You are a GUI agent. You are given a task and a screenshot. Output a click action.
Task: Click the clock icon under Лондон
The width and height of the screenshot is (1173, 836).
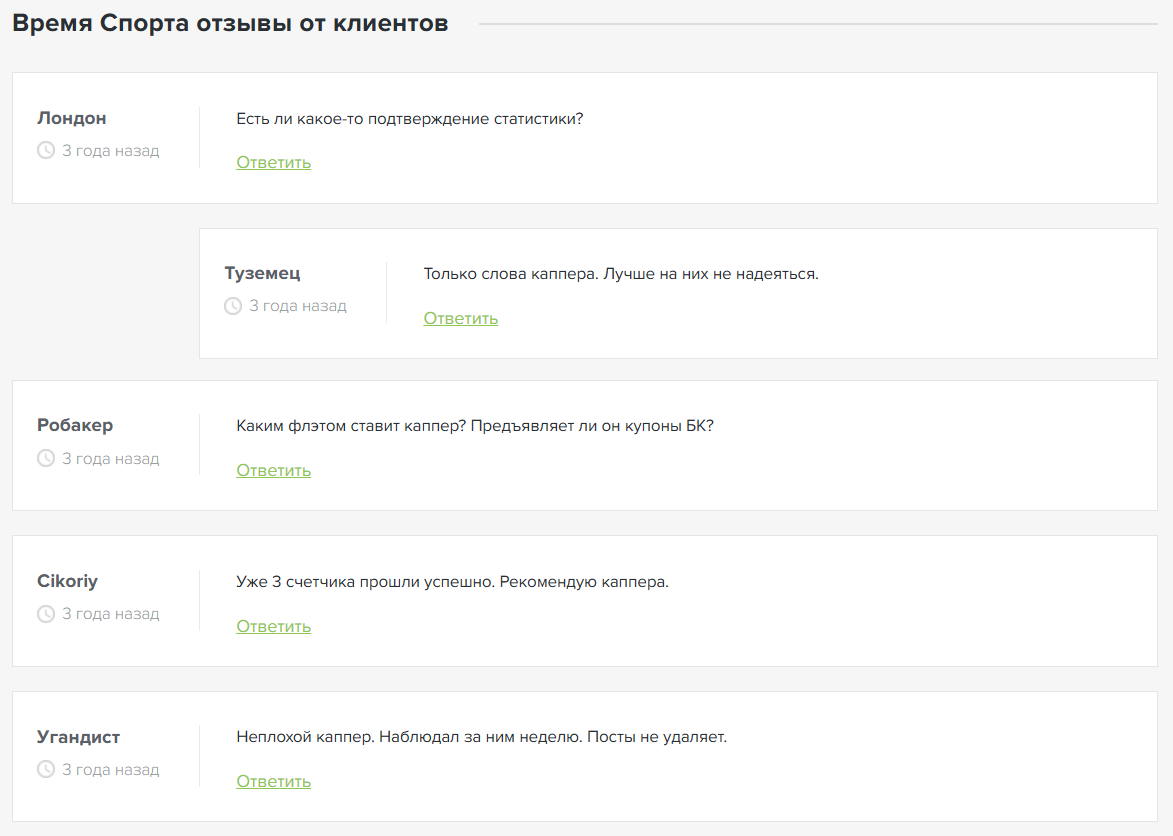45,151
